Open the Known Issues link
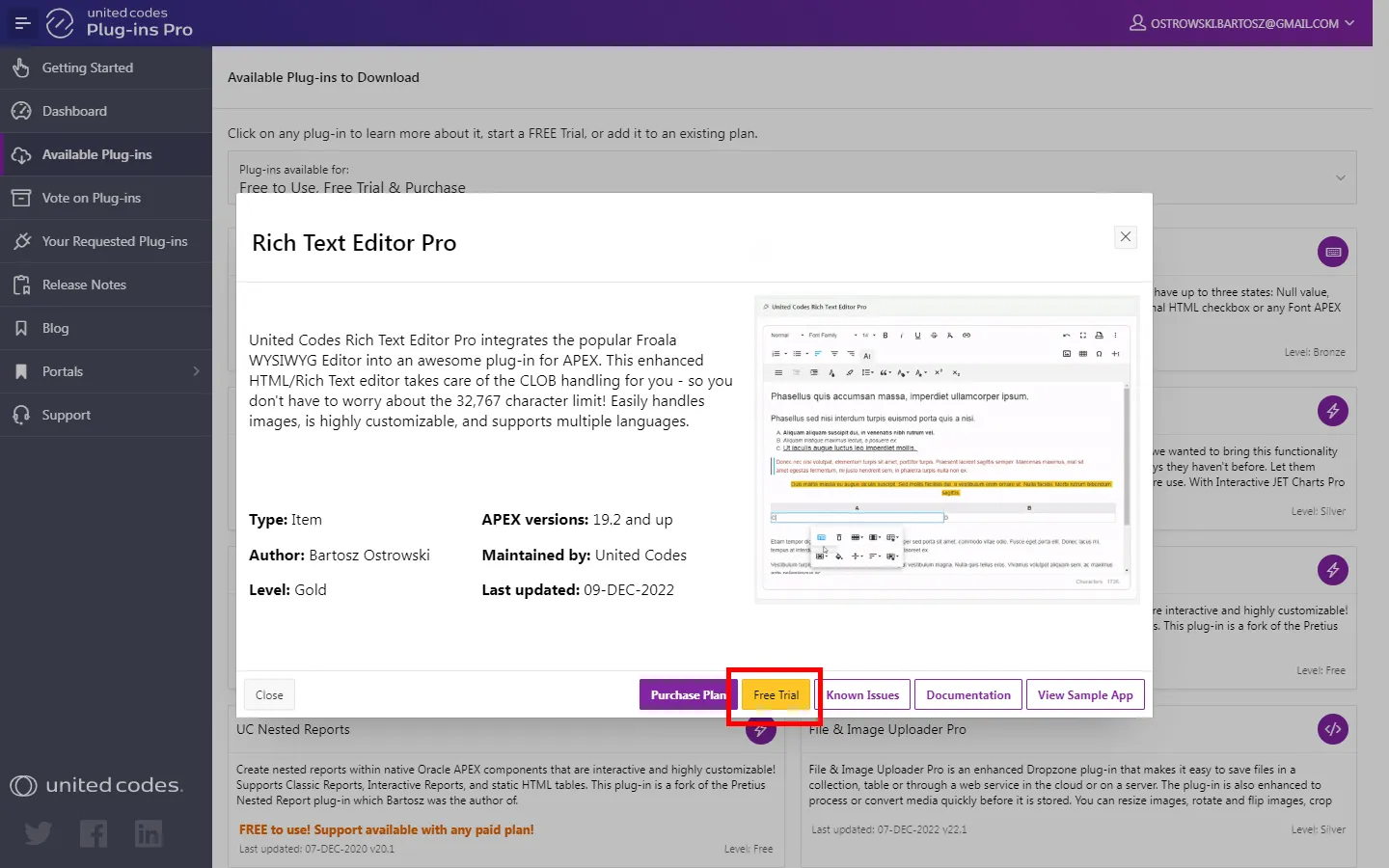Screen dimensions: 1389x868 (862, 695)
